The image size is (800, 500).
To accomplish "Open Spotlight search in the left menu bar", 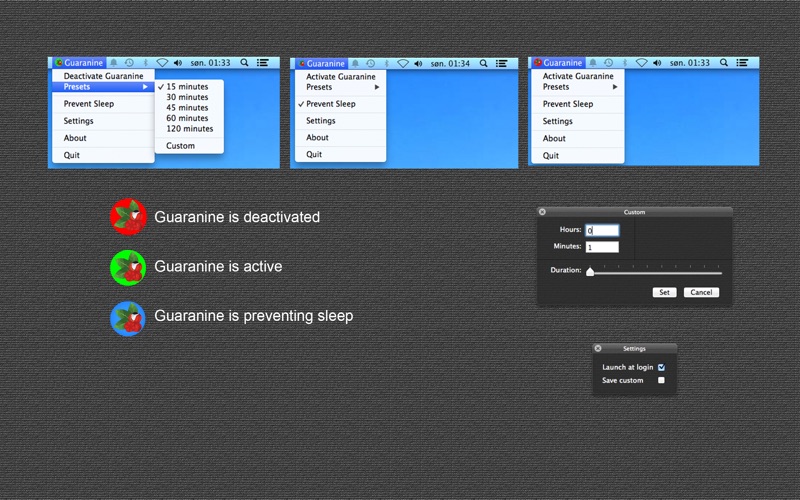I will point(244,62).
